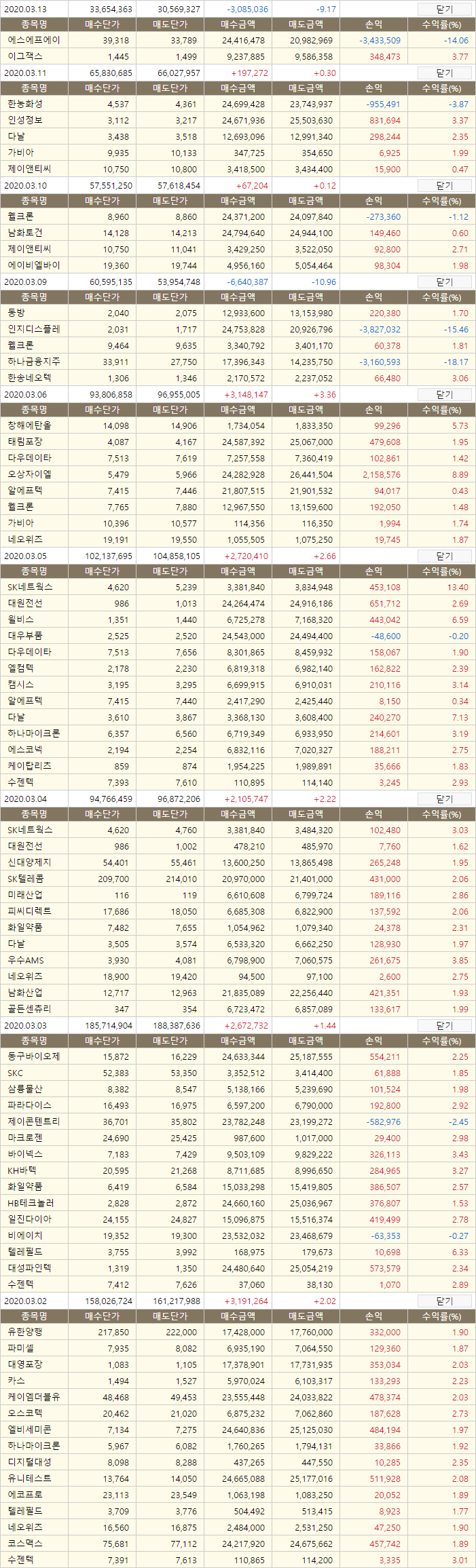Click stock name 창해에탄올
Viewport: 476px width, 1568px height.
(x=29, y=425)
